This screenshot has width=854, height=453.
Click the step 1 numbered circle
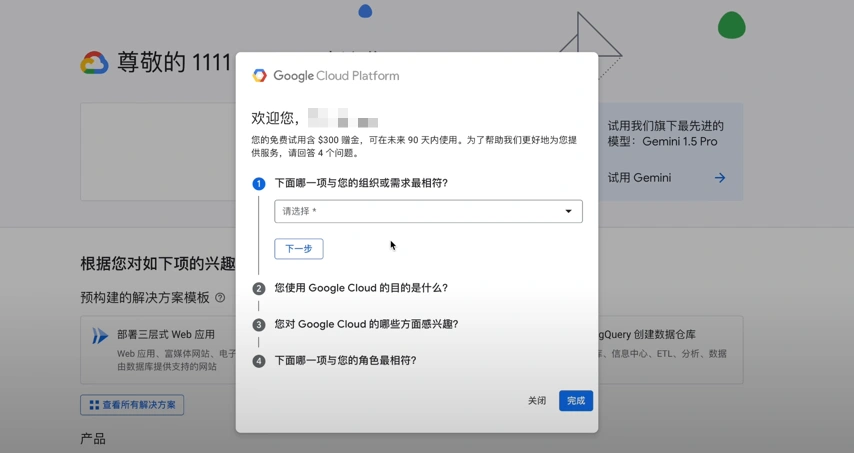tap(259, 184)
